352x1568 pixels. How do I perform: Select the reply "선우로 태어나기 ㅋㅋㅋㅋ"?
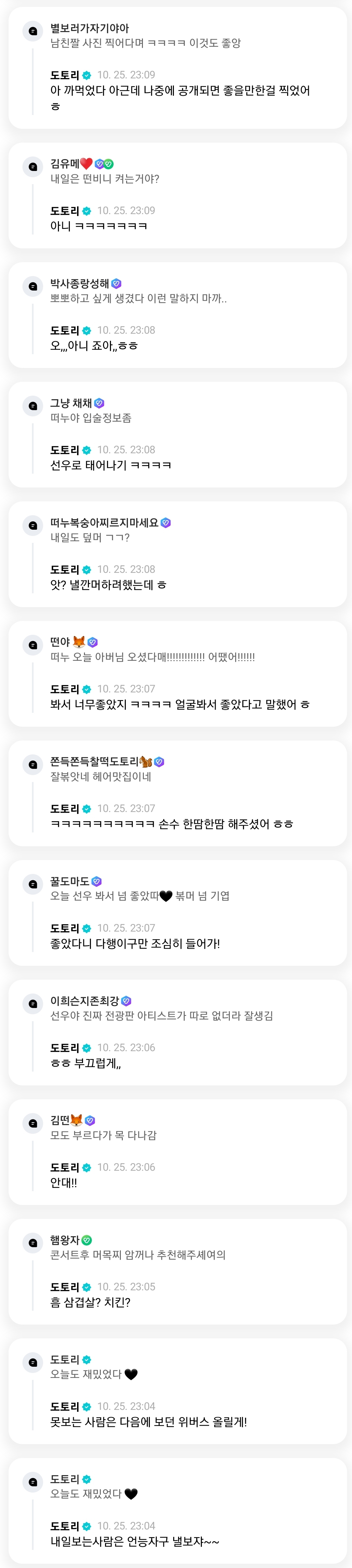tap(111, 466)
